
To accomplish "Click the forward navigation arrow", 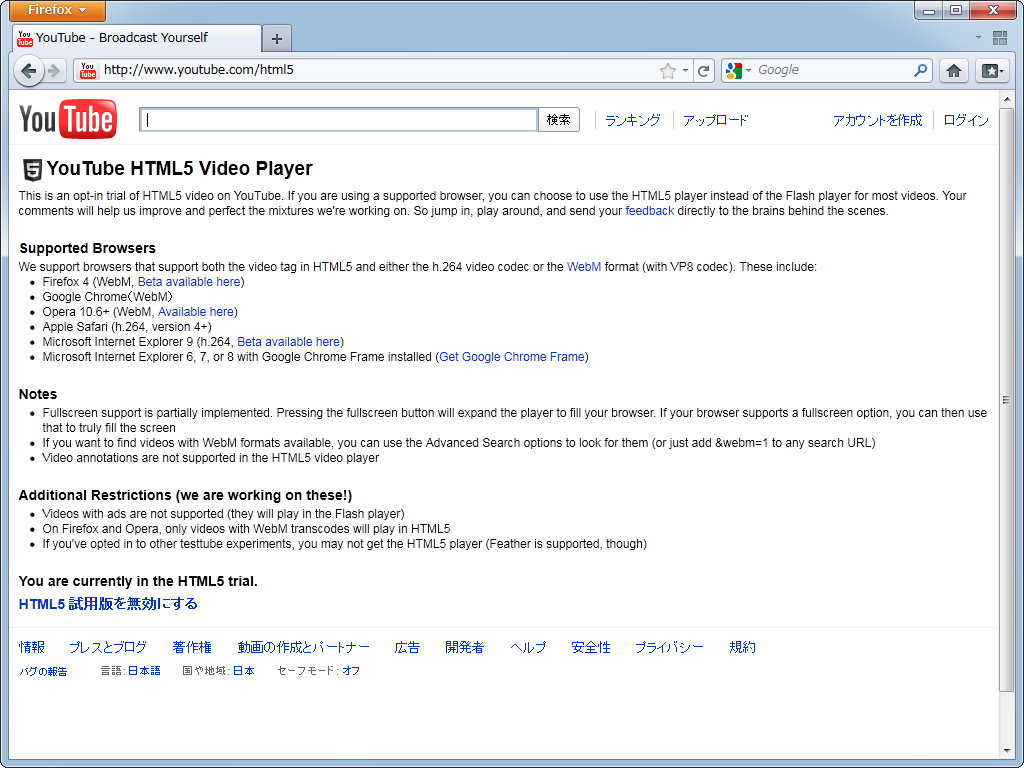I will pyautogui.click(x=53, y=70).
